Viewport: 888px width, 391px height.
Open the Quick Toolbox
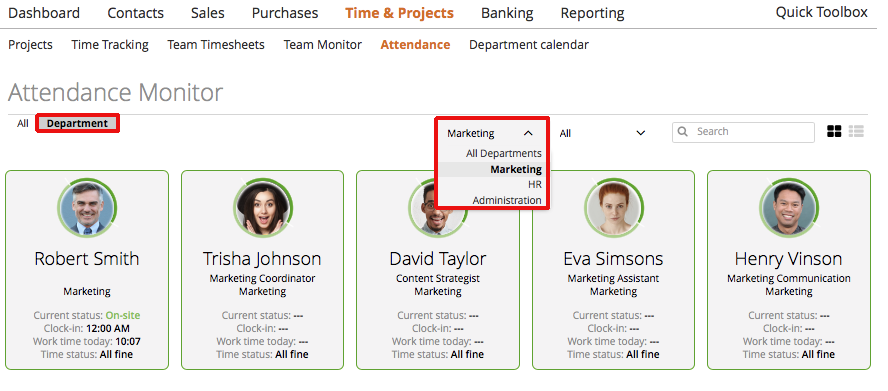822,12
